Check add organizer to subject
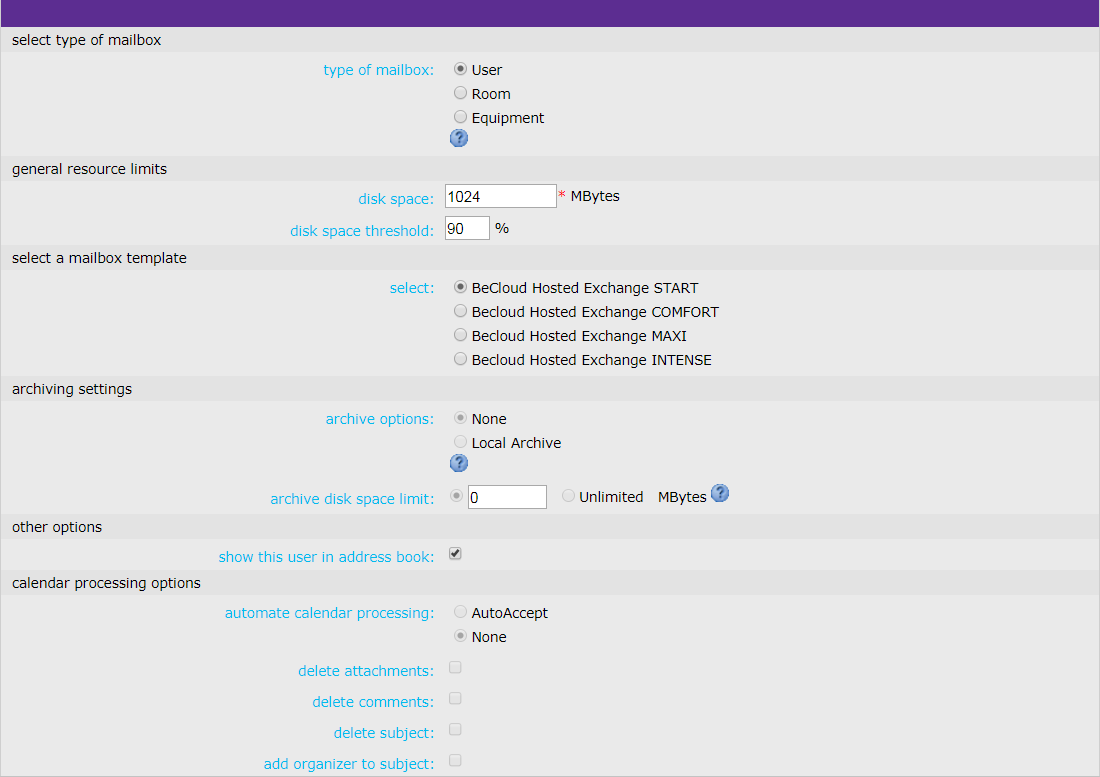 455,761
